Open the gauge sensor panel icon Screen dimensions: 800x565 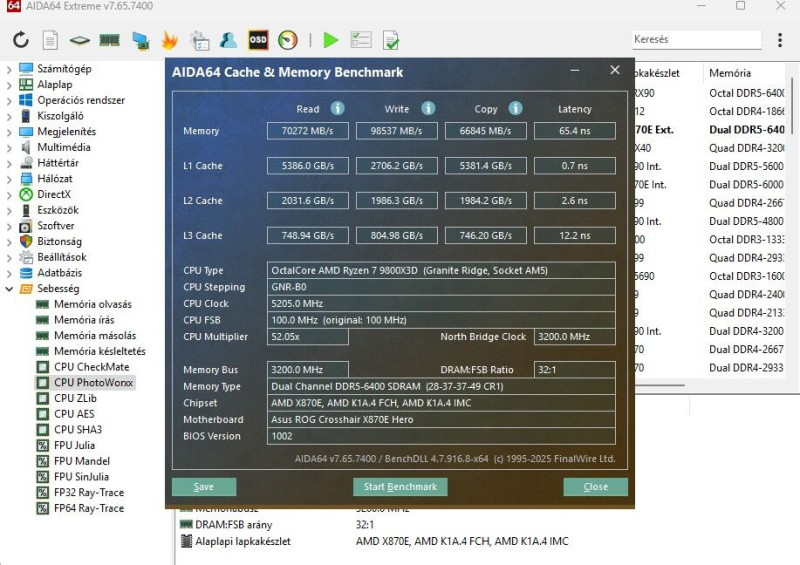pyautogui.click(x=288, y=40)
